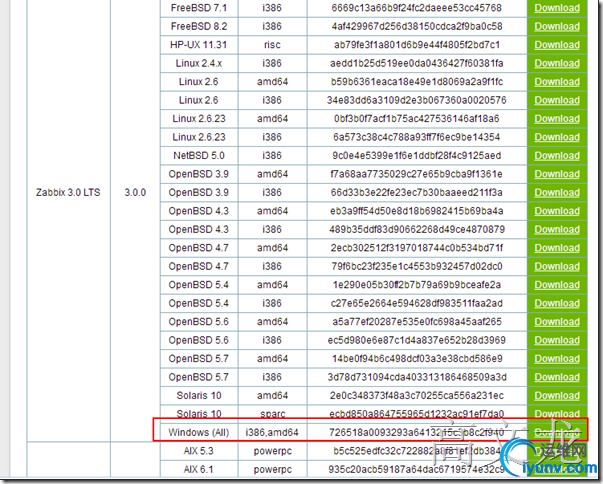Select hash '34e83dd6a3109d2e3b067360a0020576'
603x484 pixels.
click(x=416, y=100)
